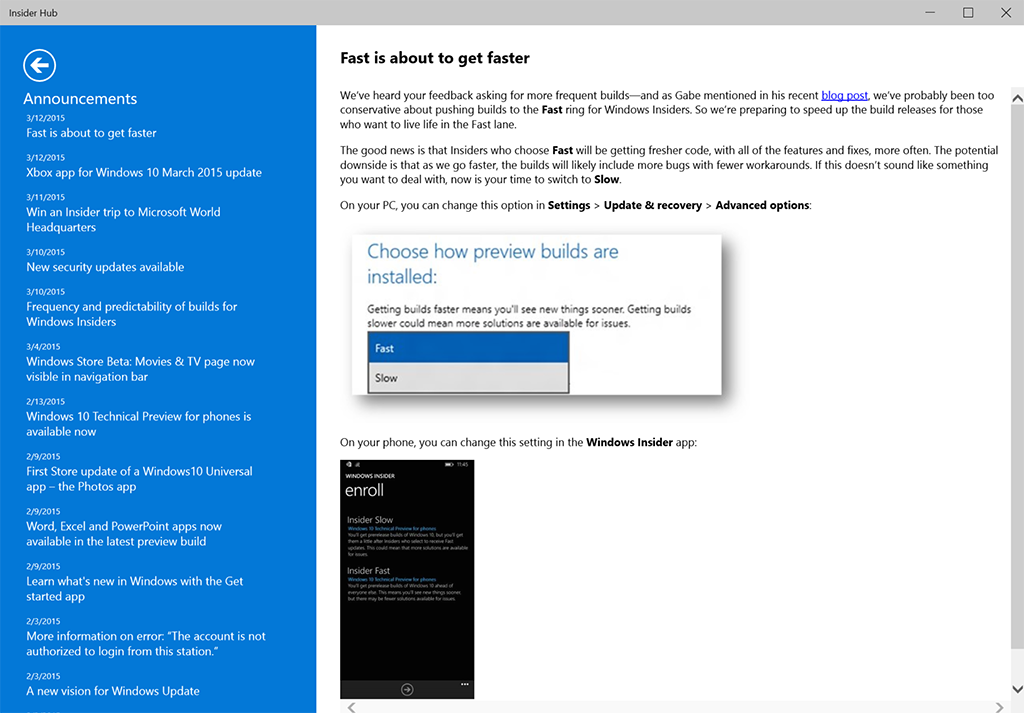The image size is (1024, 713).
Task: Open 'A new vision for Windows Update'
Action: click(113, 691)
